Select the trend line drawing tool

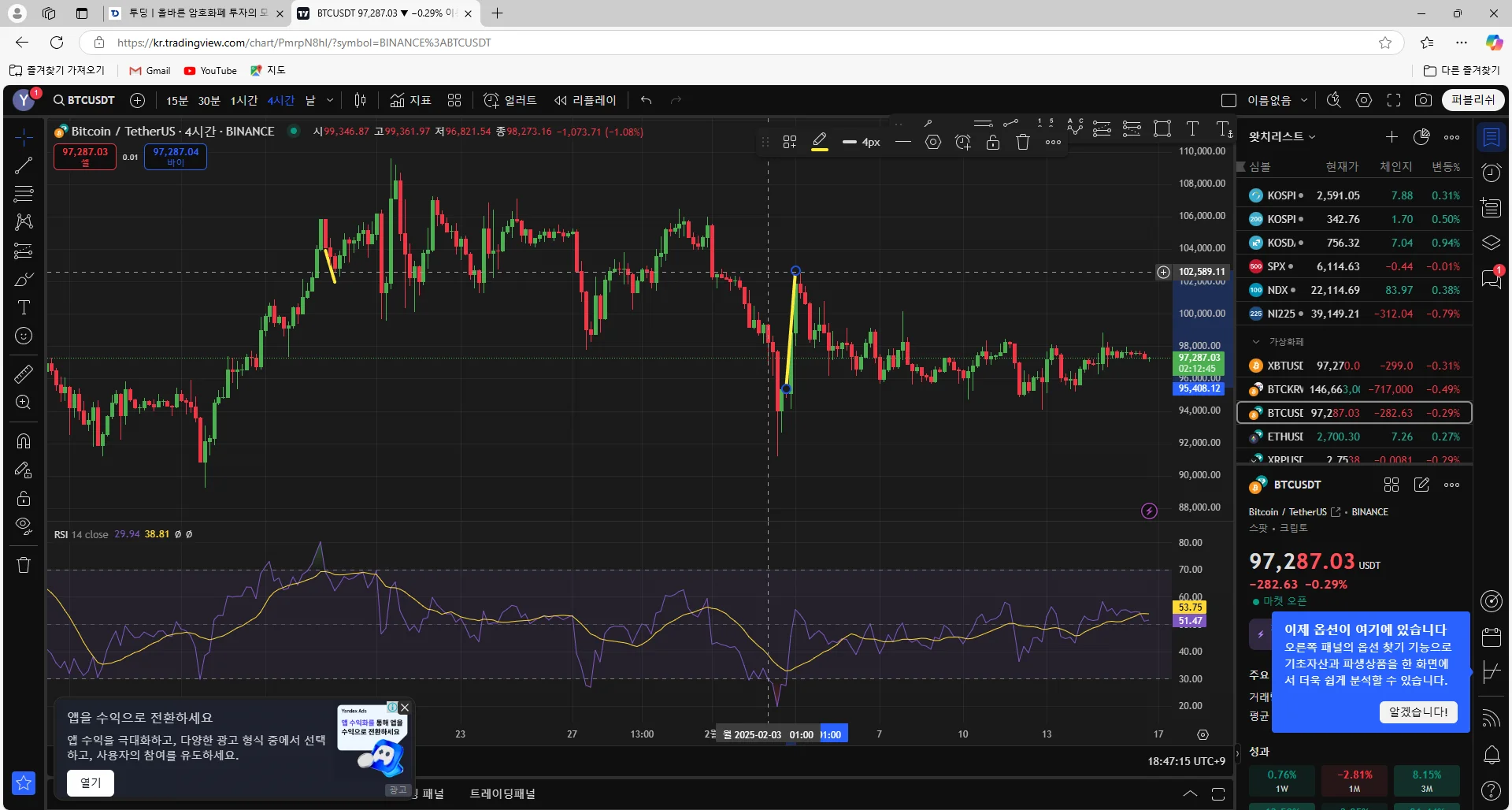(24, 165)
